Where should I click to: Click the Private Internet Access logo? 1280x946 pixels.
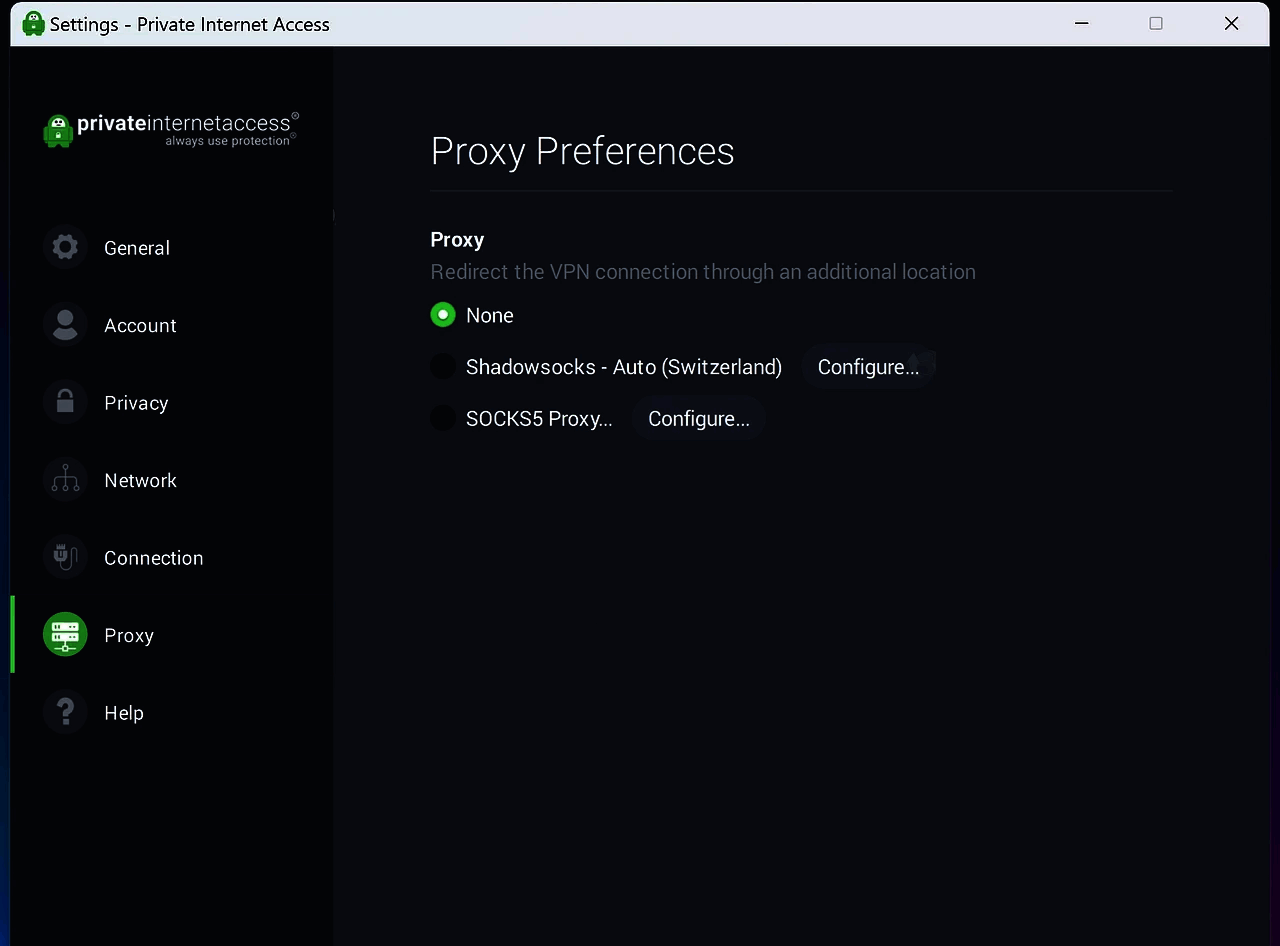171,129
